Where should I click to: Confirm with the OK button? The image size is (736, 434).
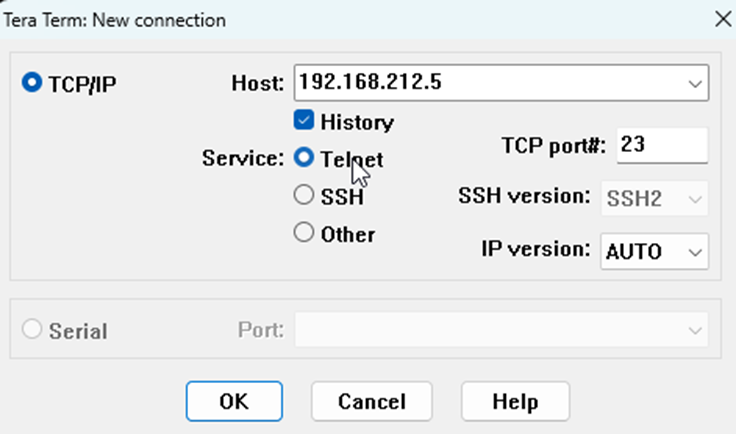point(234,402)
